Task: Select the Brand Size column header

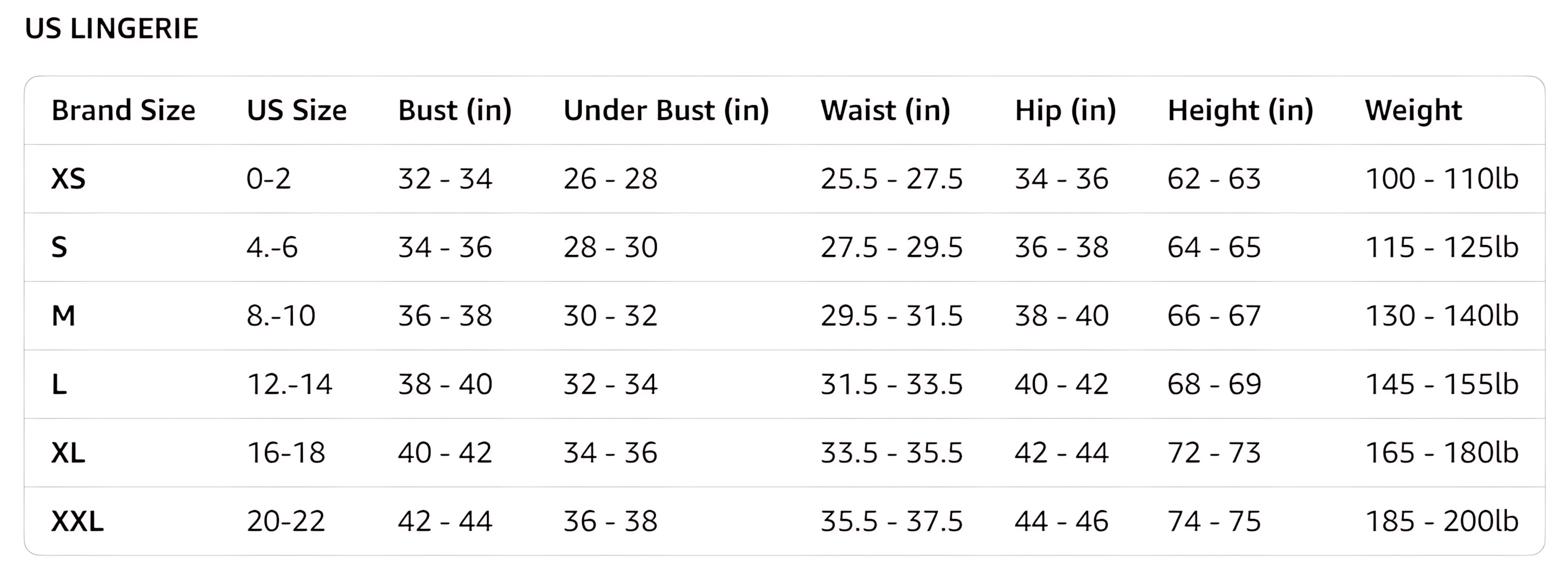Action: pyautogui.click(x=123, y=110)
